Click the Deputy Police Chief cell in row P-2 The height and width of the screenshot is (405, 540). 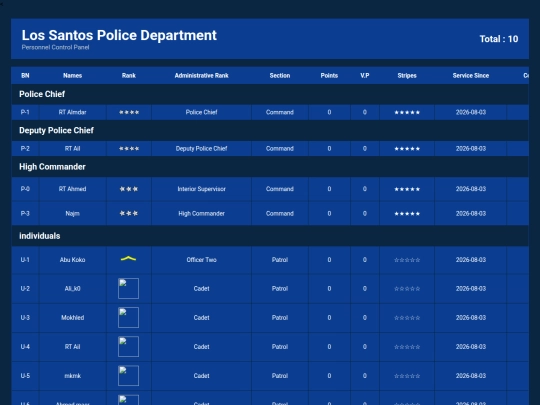click(x=201, y=149)
